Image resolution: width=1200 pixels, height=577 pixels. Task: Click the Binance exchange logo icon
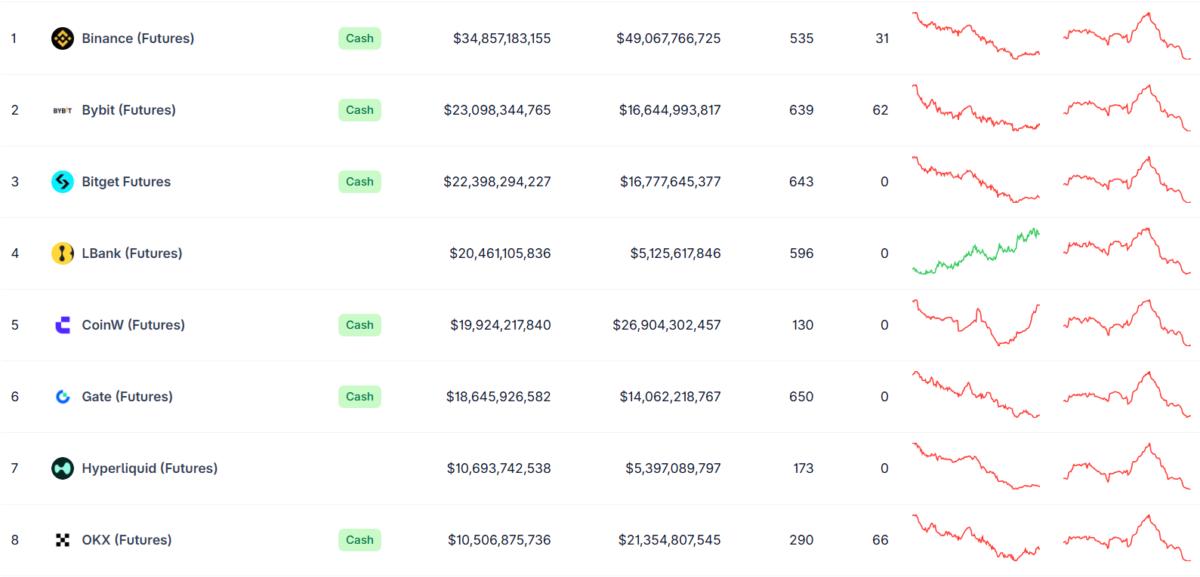pos(62,39)
